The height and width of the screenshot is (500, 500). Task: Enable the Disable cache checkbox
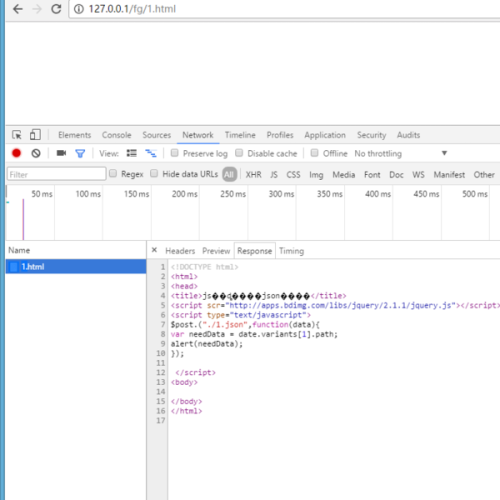[x=239, y=153]
